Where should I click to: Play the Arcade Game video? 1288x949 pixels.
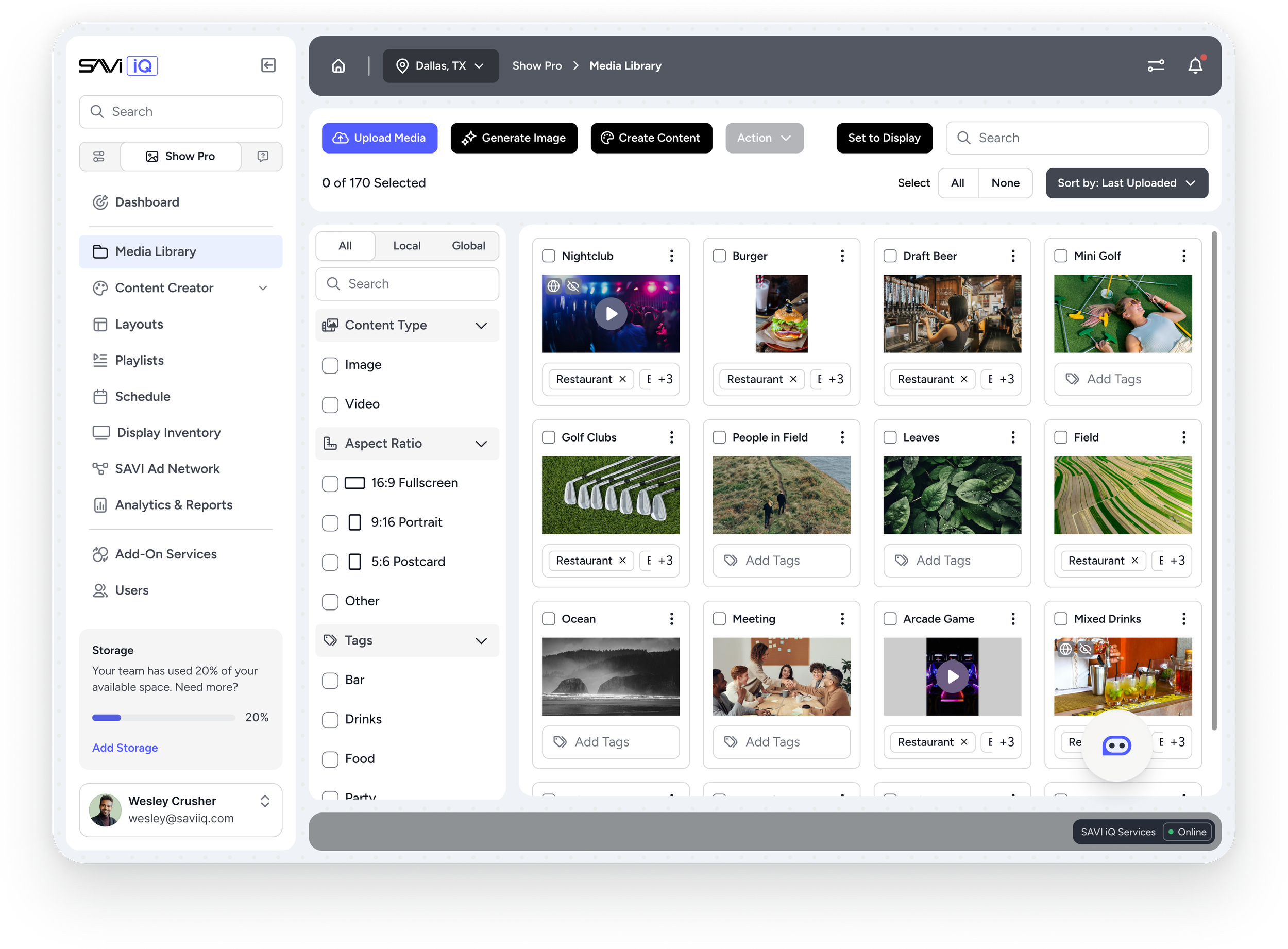pyautogui.click(x=952, y=676)
